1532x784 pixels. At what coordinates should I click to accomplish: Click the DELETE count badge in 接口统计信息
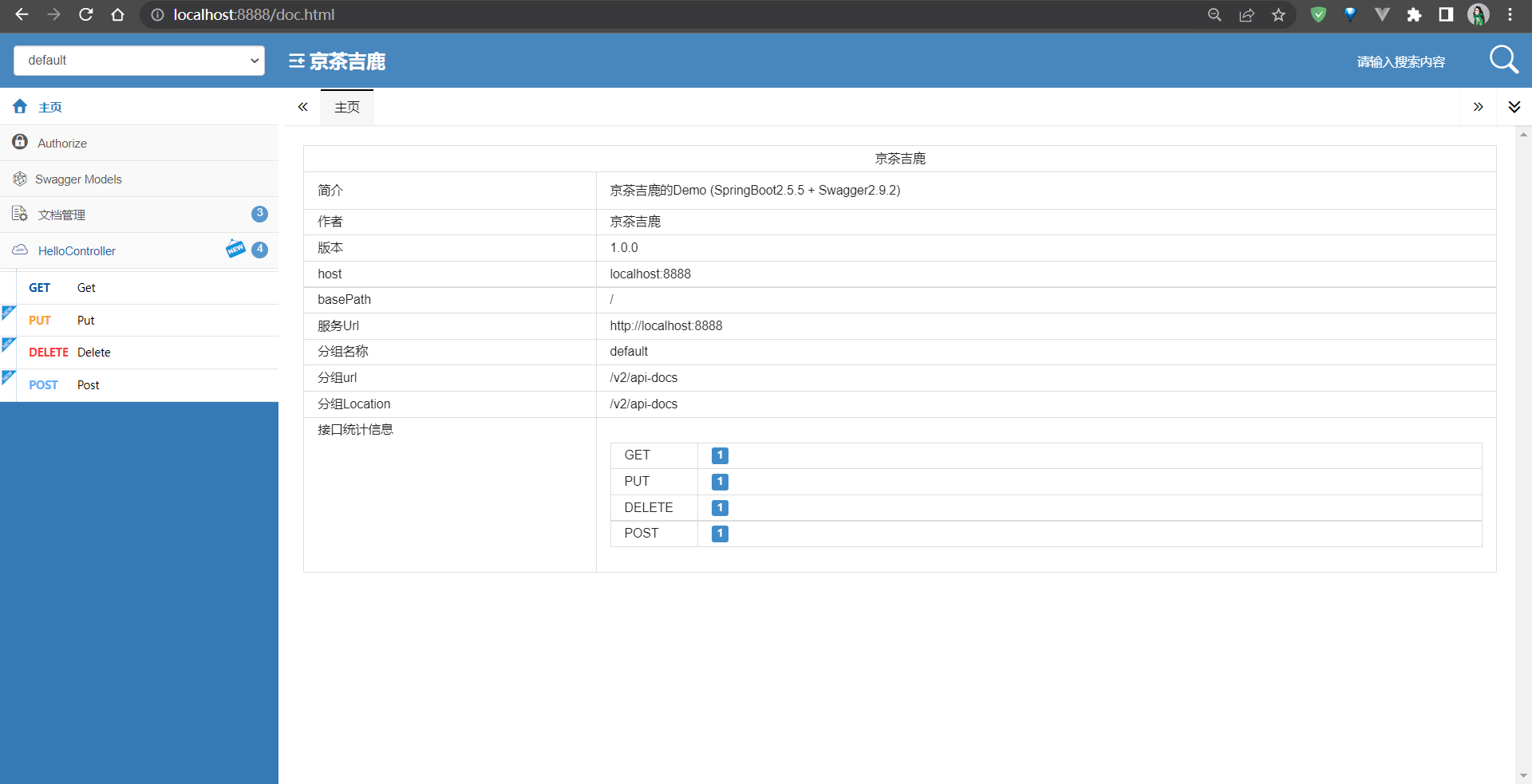pyautogui.click(x=720, y=508)
